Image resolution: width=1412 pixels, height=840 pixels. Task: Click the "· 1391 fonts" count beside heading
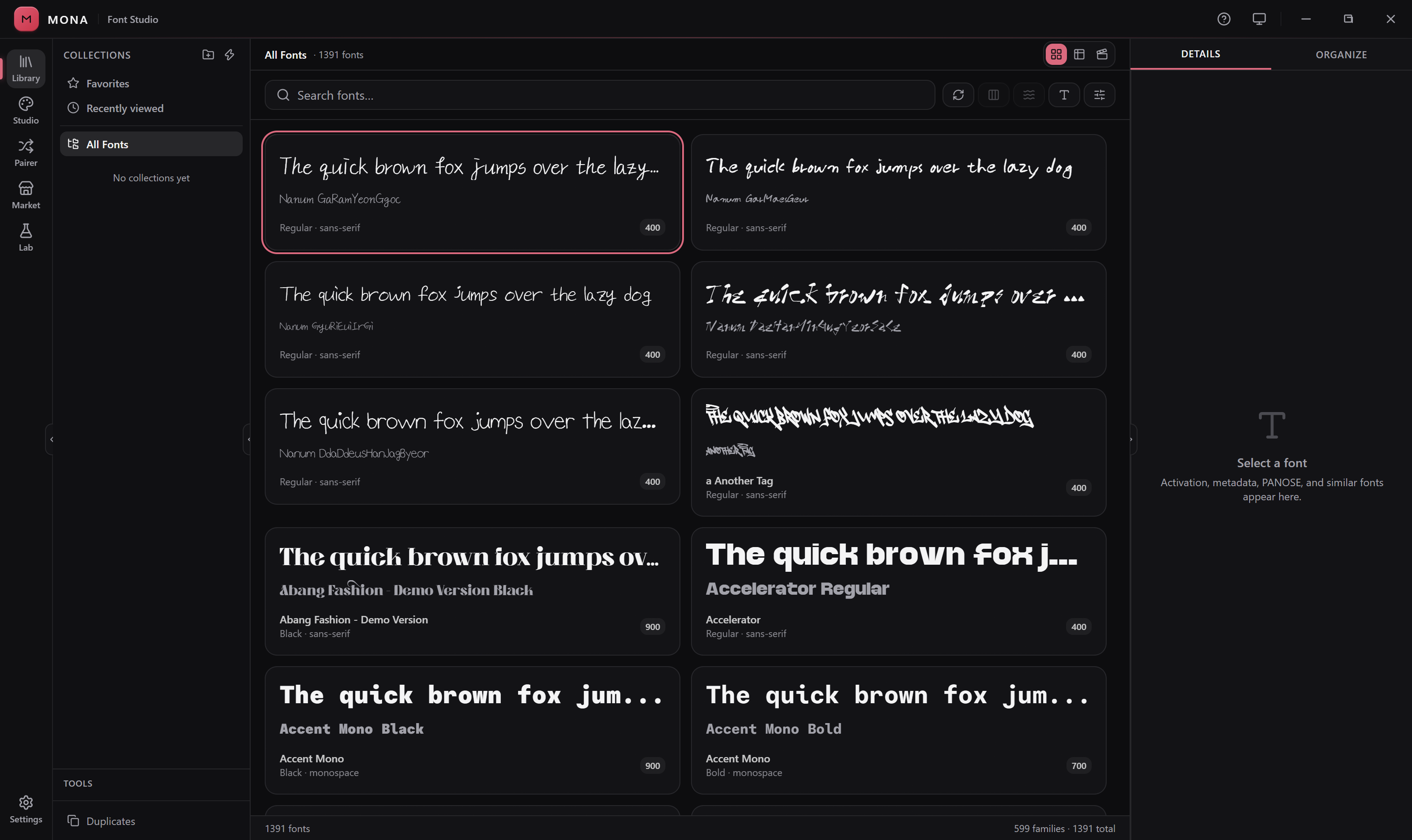338,55
